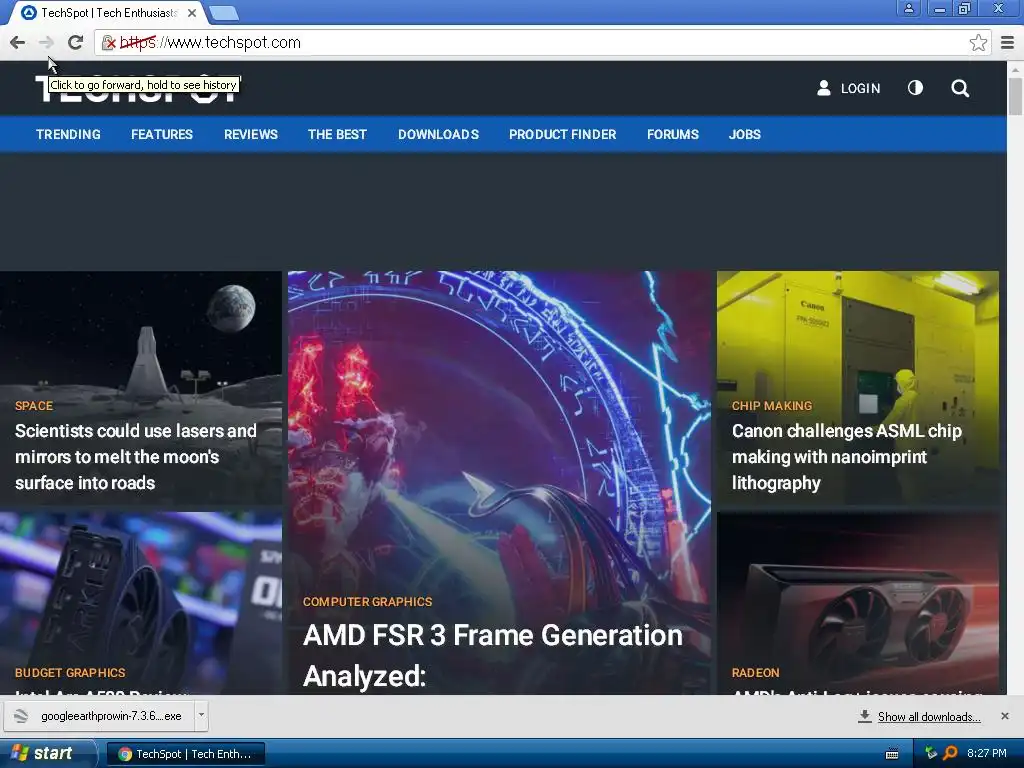Click the login user icon
Viewport: 1024px width, 768px height.
[x=824, y=88]
